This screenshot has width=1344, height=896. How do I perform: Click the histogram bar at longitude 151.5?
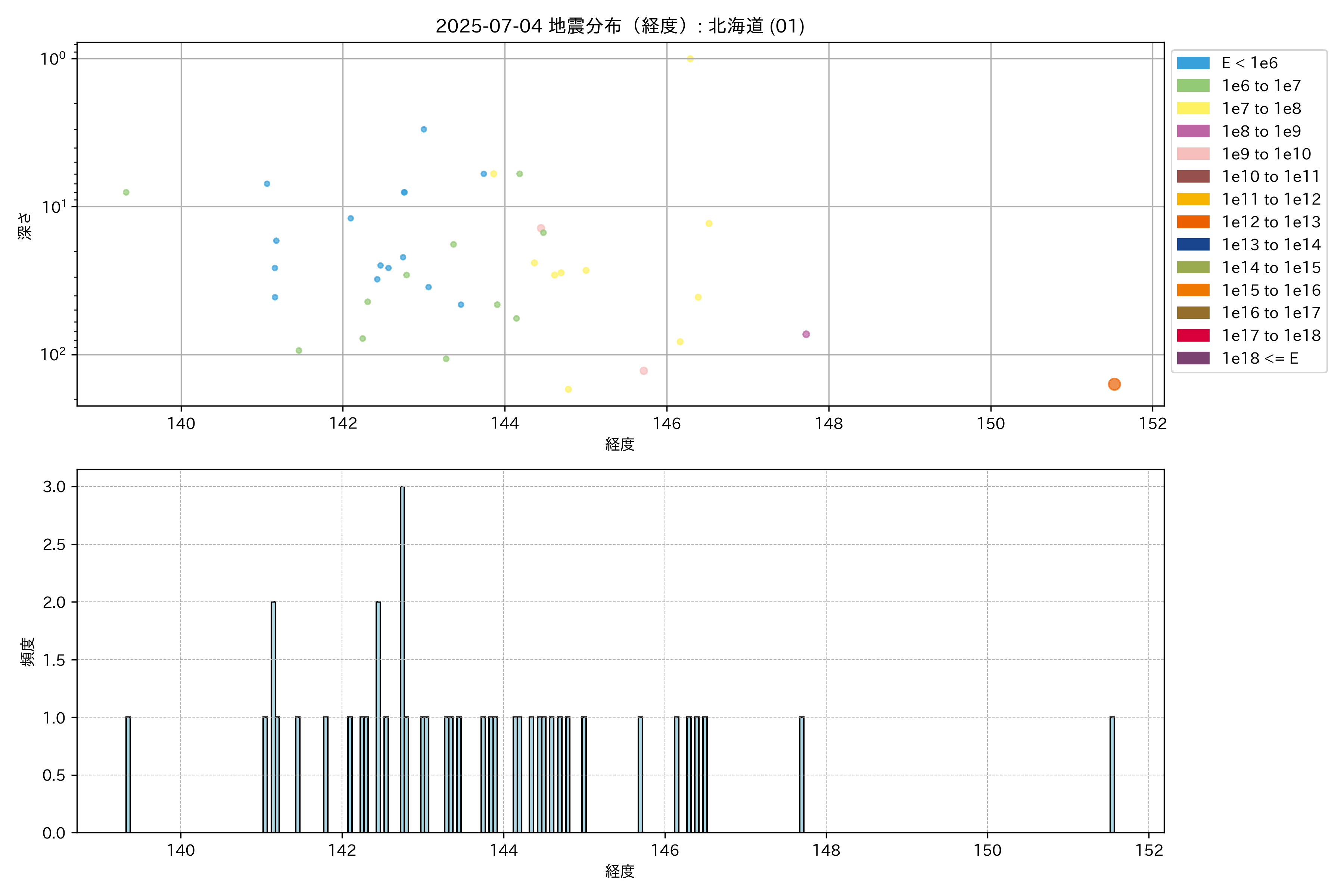[x=1112, y=775]
